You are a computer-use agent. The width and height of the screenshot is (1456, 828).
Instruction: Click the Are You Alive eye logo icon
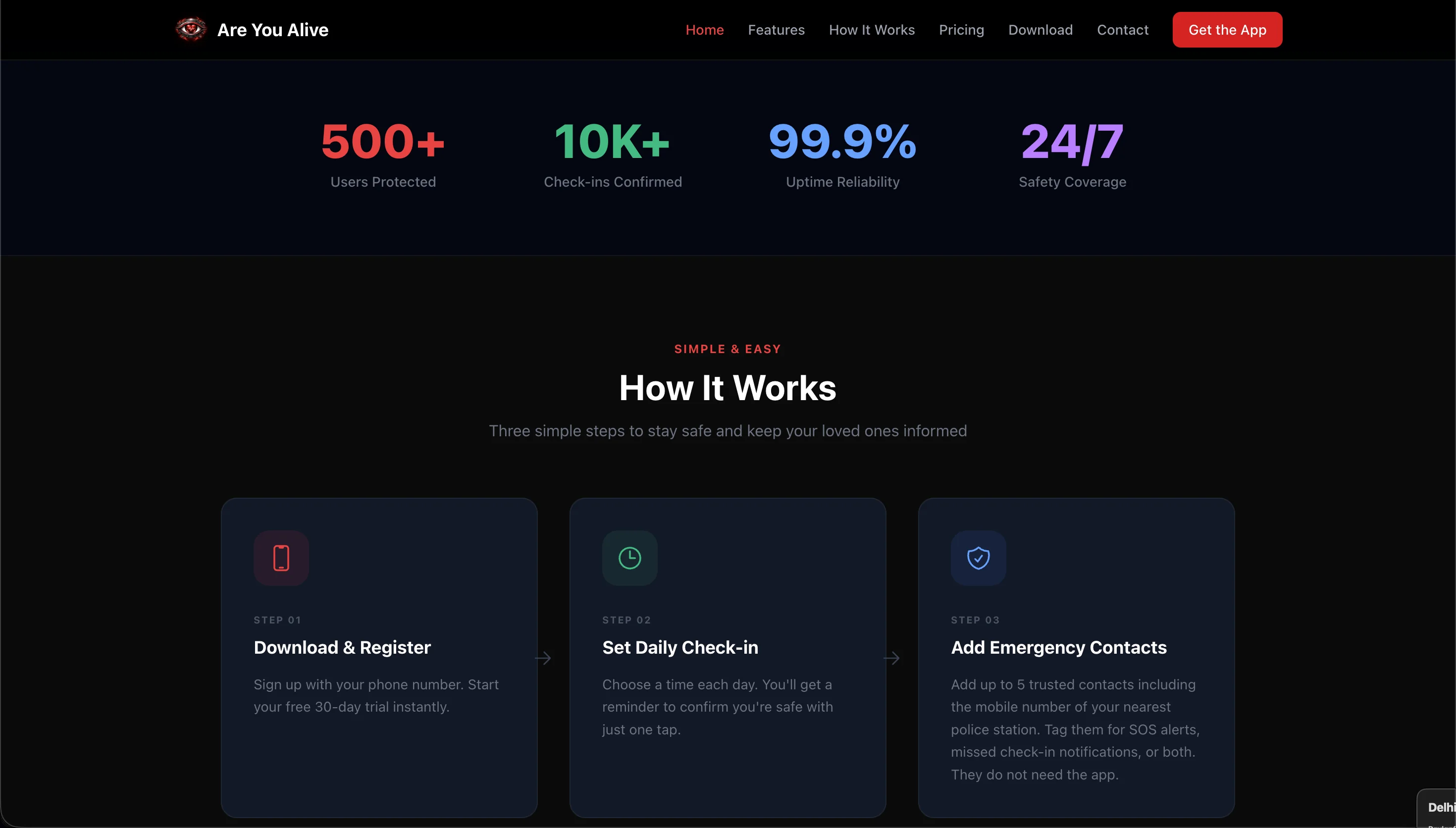tap(191, 29)
